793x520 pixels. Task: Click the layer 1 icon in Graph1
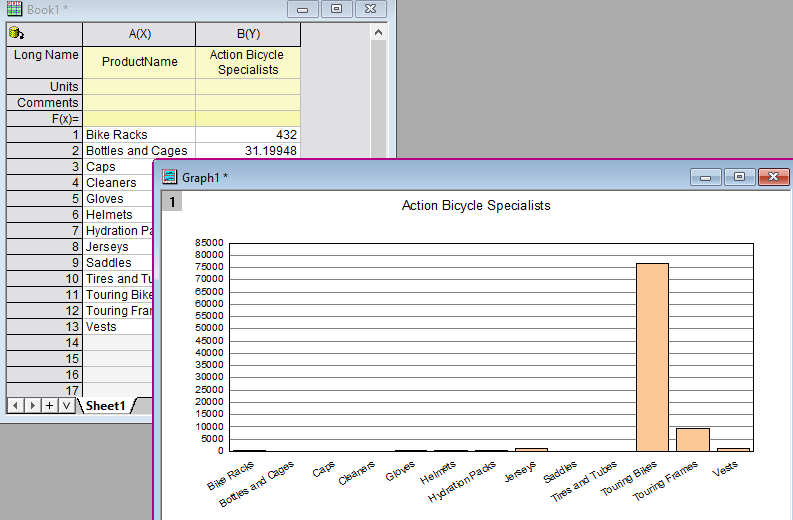[172, 203]
